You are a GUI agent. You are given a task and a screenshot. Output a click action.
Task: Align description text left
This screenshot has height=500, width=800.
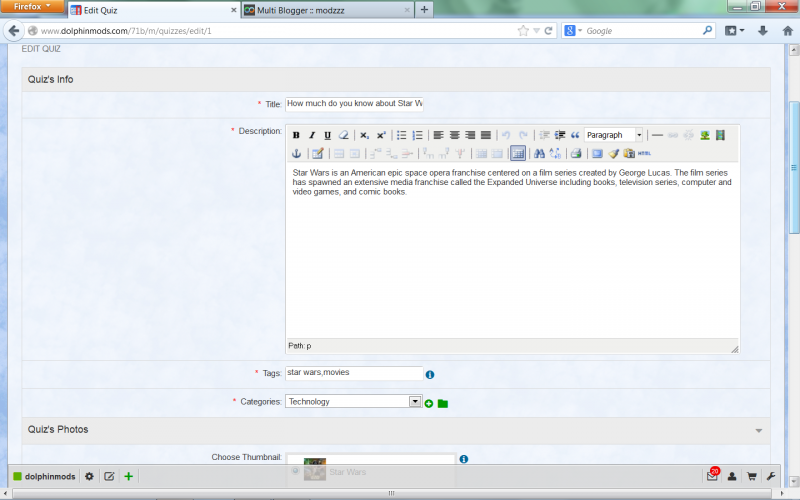pyautogui.click(x=438, y=135)
